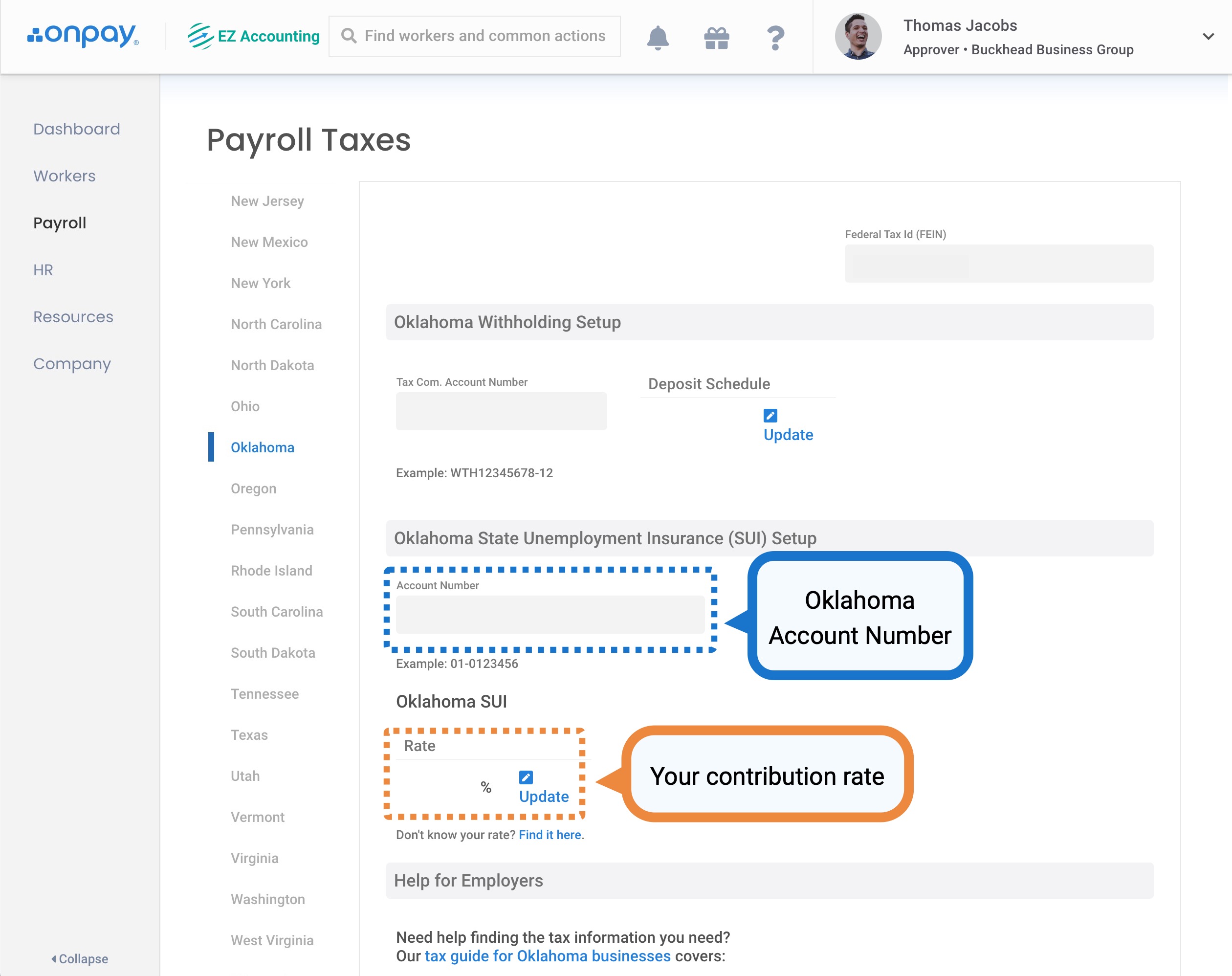
Task: Click the OnPay logo
Action: tap(83, 35)
